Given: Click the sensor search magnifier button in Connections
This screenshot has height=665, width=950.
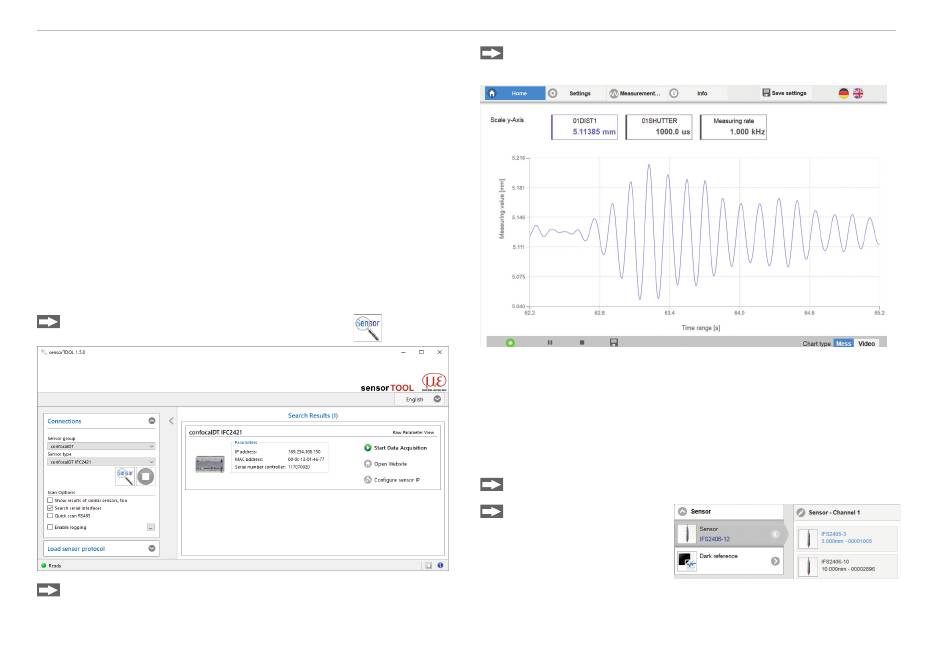Looking at the screenshot, I should [125, 476].
